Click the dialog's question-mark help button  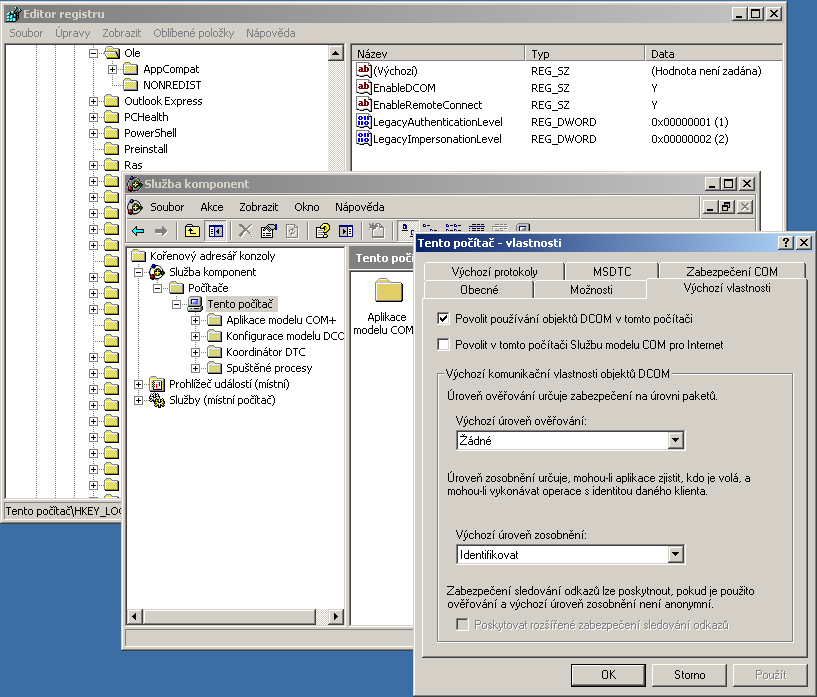(x=786, y=242)
